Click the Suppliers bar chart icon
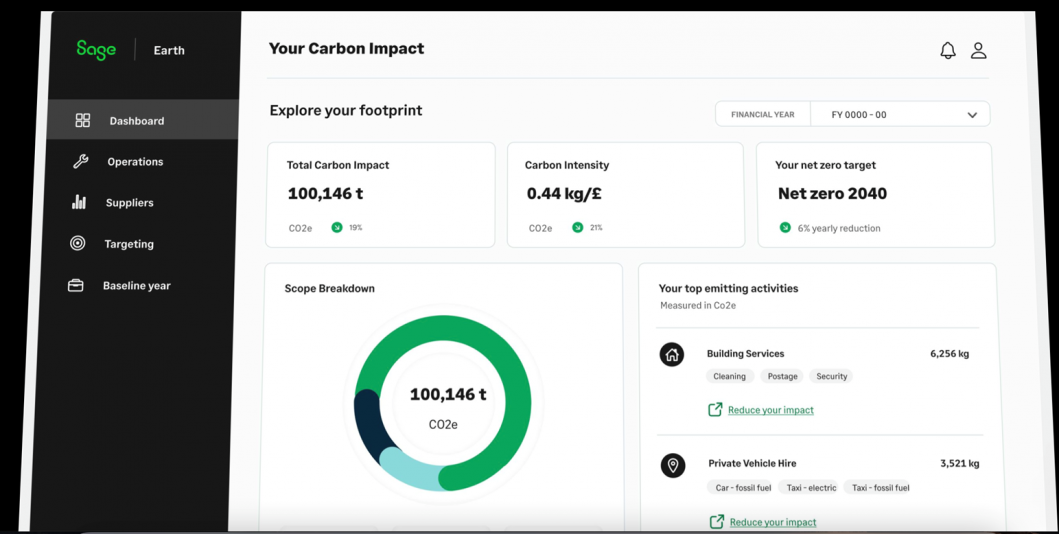Image resolution: width=1059 pixels, height=534 pixels. 79,202
